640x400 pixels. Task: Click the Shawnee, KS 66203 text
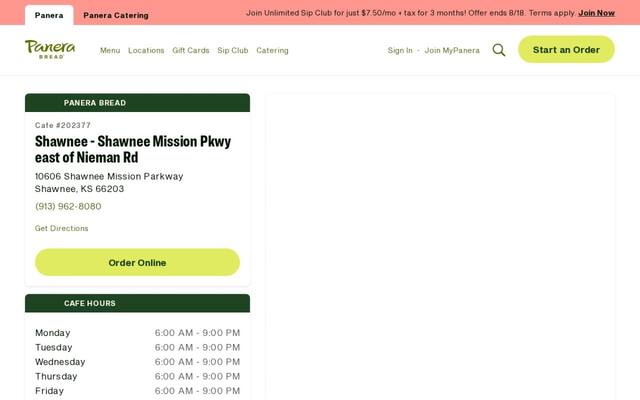tap(79, 189)
